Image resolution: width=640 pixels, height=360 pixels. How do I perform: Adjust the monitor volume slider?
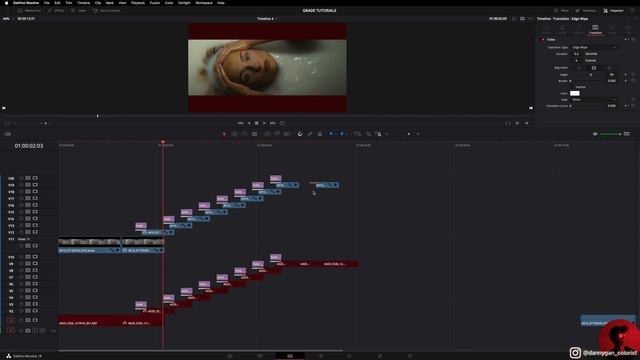tap(610, 134)
